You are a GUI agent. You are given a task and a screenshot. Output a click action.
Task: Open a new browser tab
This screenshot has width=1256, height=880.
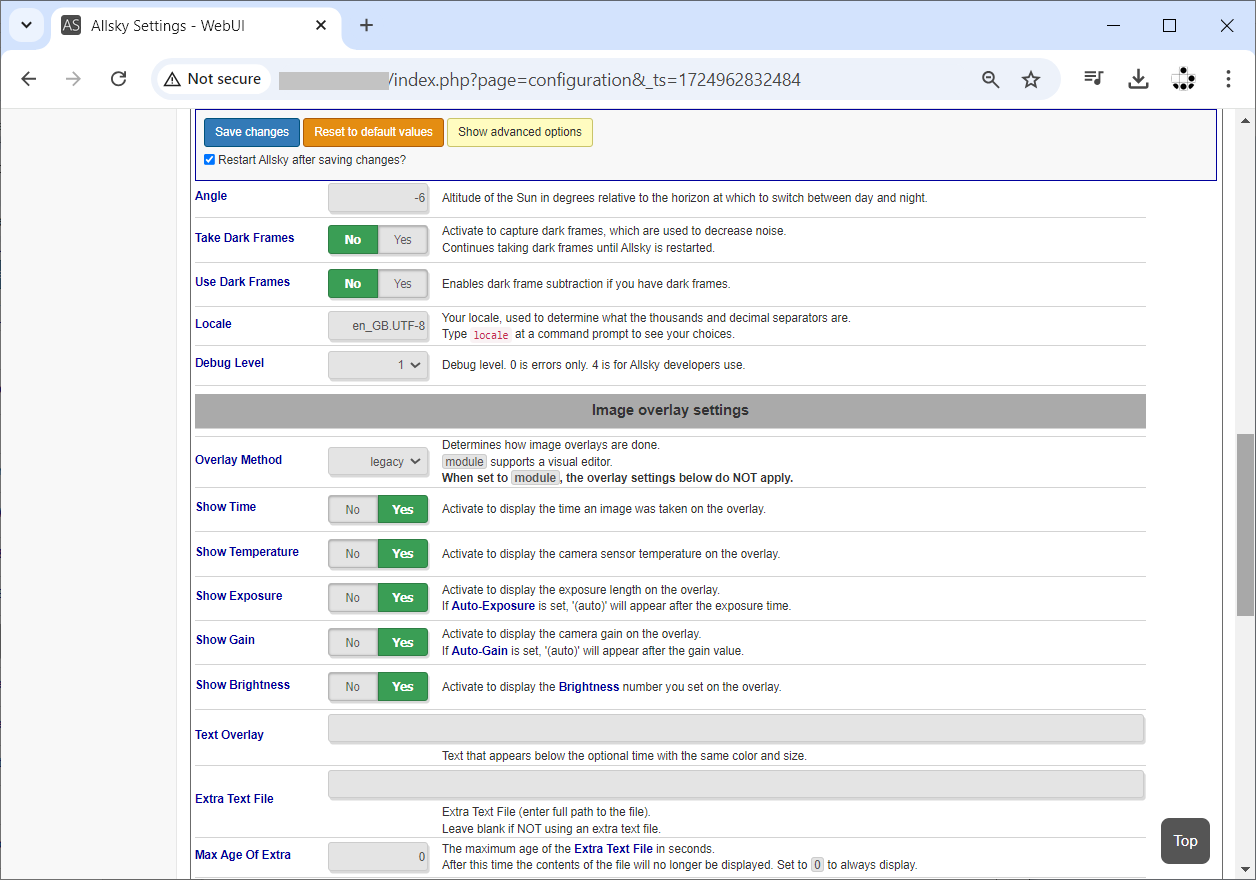(x=366, y=26)
